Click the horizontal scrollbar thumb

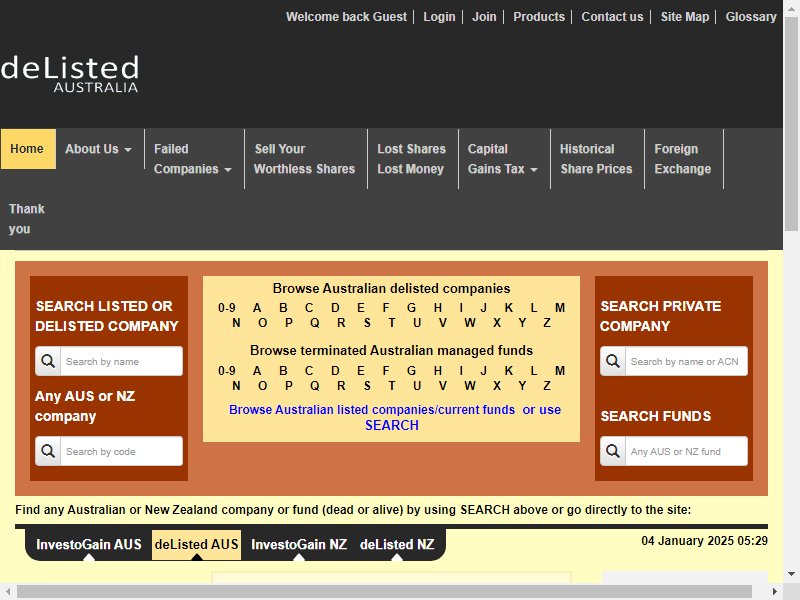pyautogui.click(x=384, y=592)
